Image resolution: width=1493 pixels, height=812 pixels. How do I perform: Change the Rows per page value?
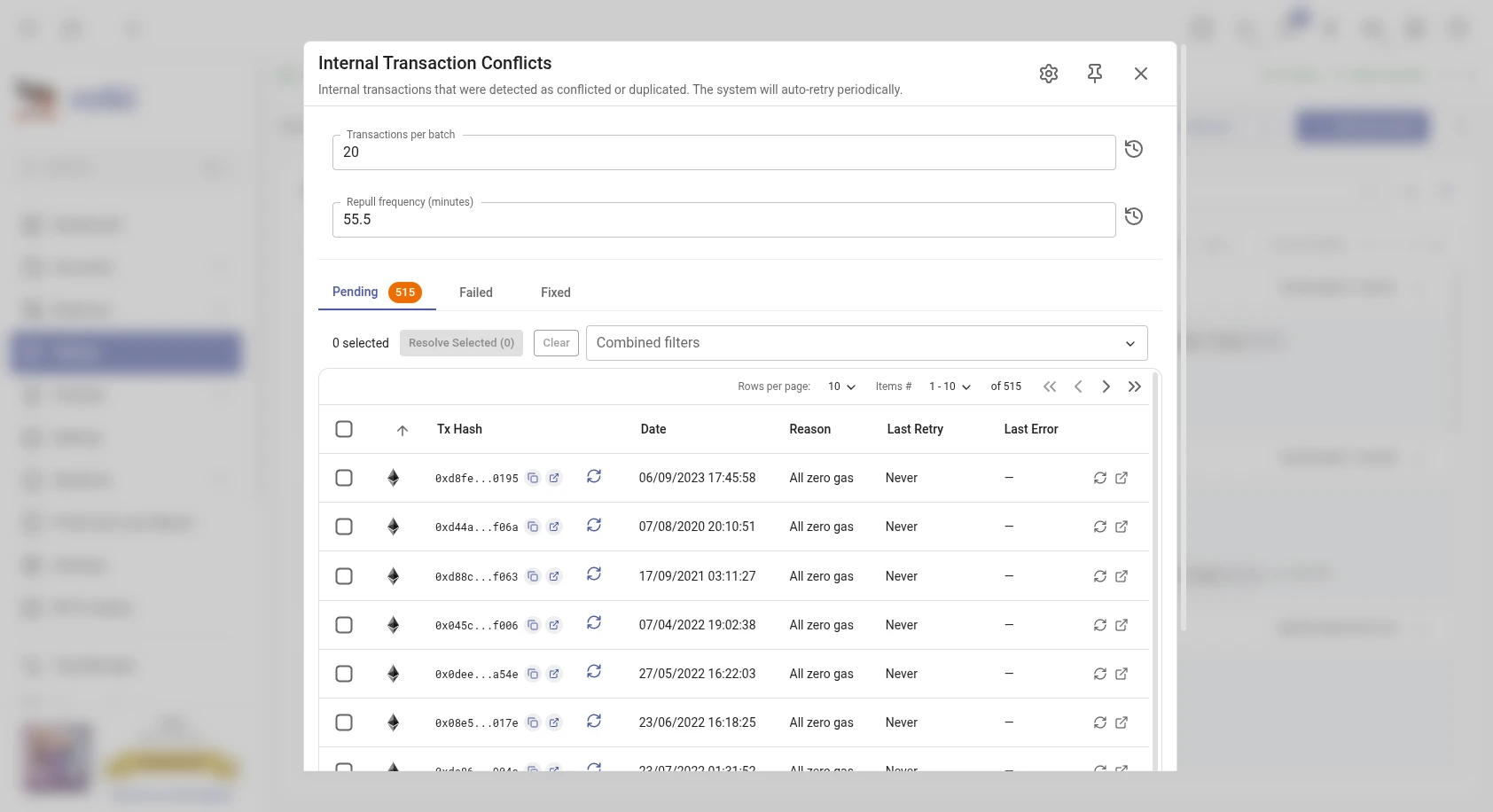click(x=840, y=386)
